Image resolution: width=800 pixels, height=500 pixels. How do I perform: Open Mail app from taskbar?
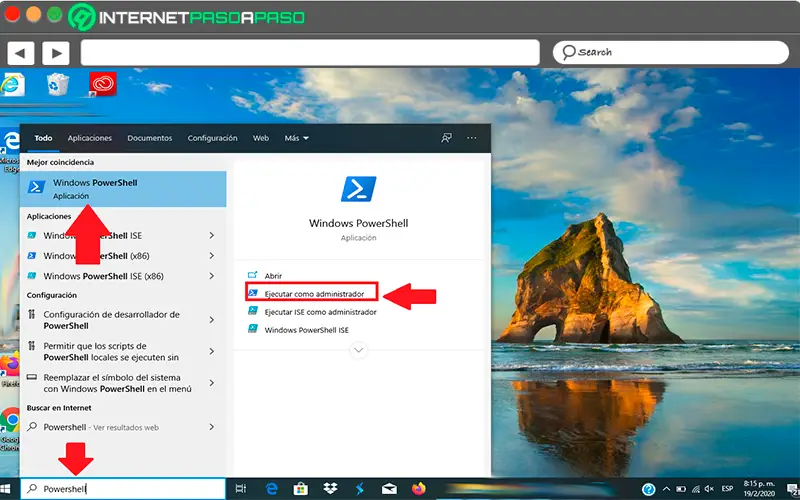click(389, 489)
